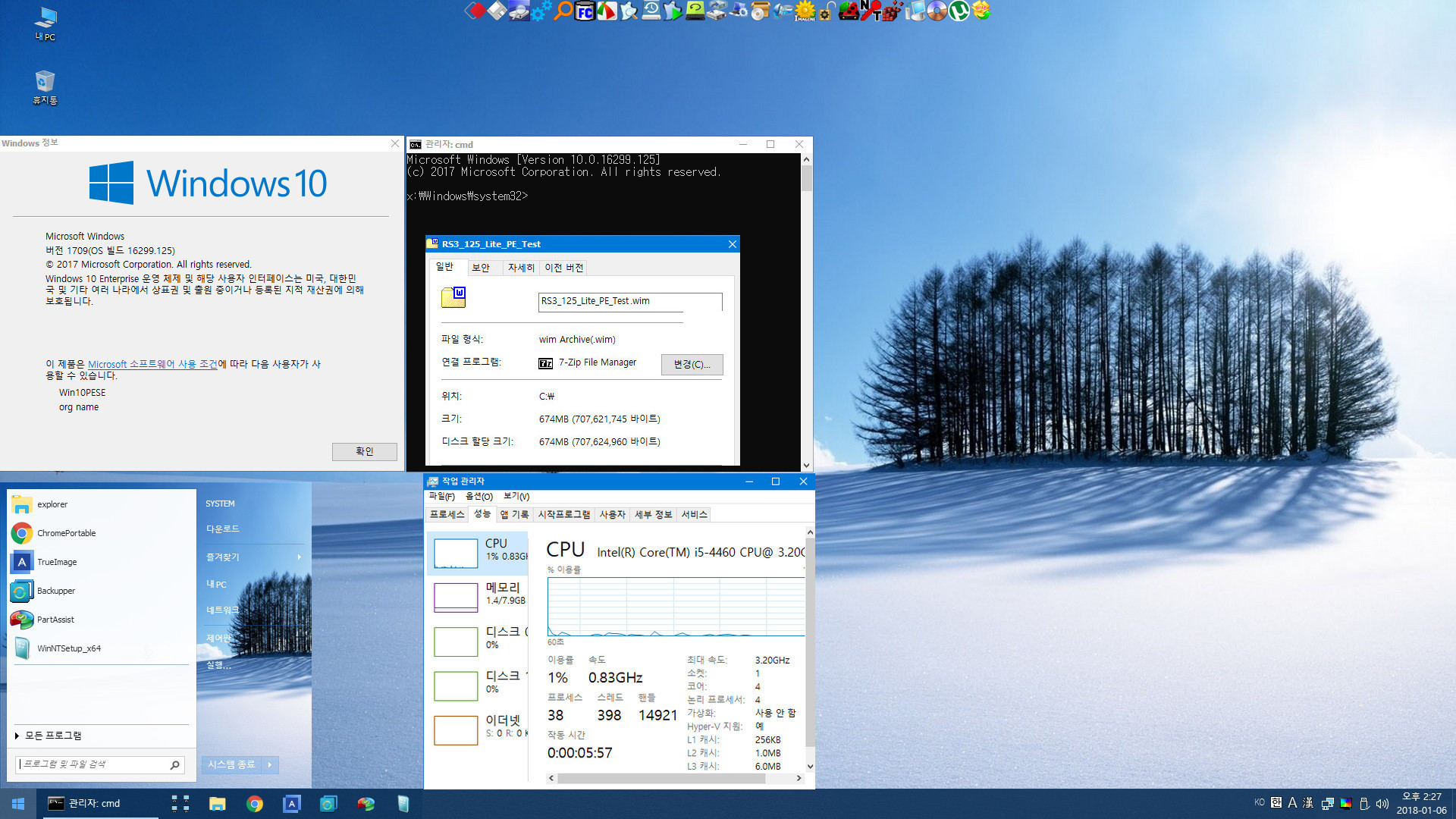Click the cmd window vertical scrollbar
Viewport: 1456px width, 819px height.
tap(806, 312)
